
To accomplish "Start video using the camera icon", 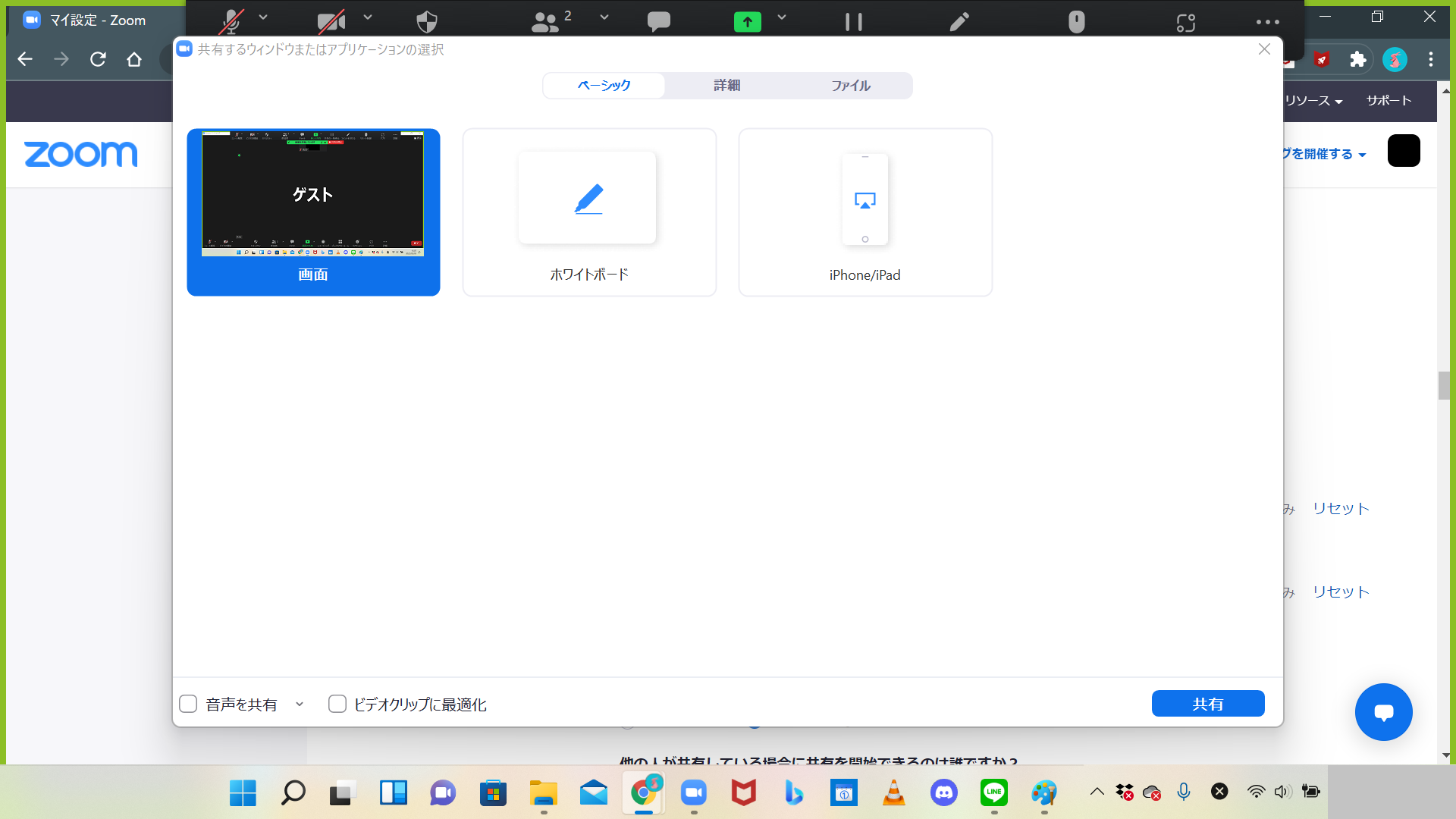I will coord(331,20).
